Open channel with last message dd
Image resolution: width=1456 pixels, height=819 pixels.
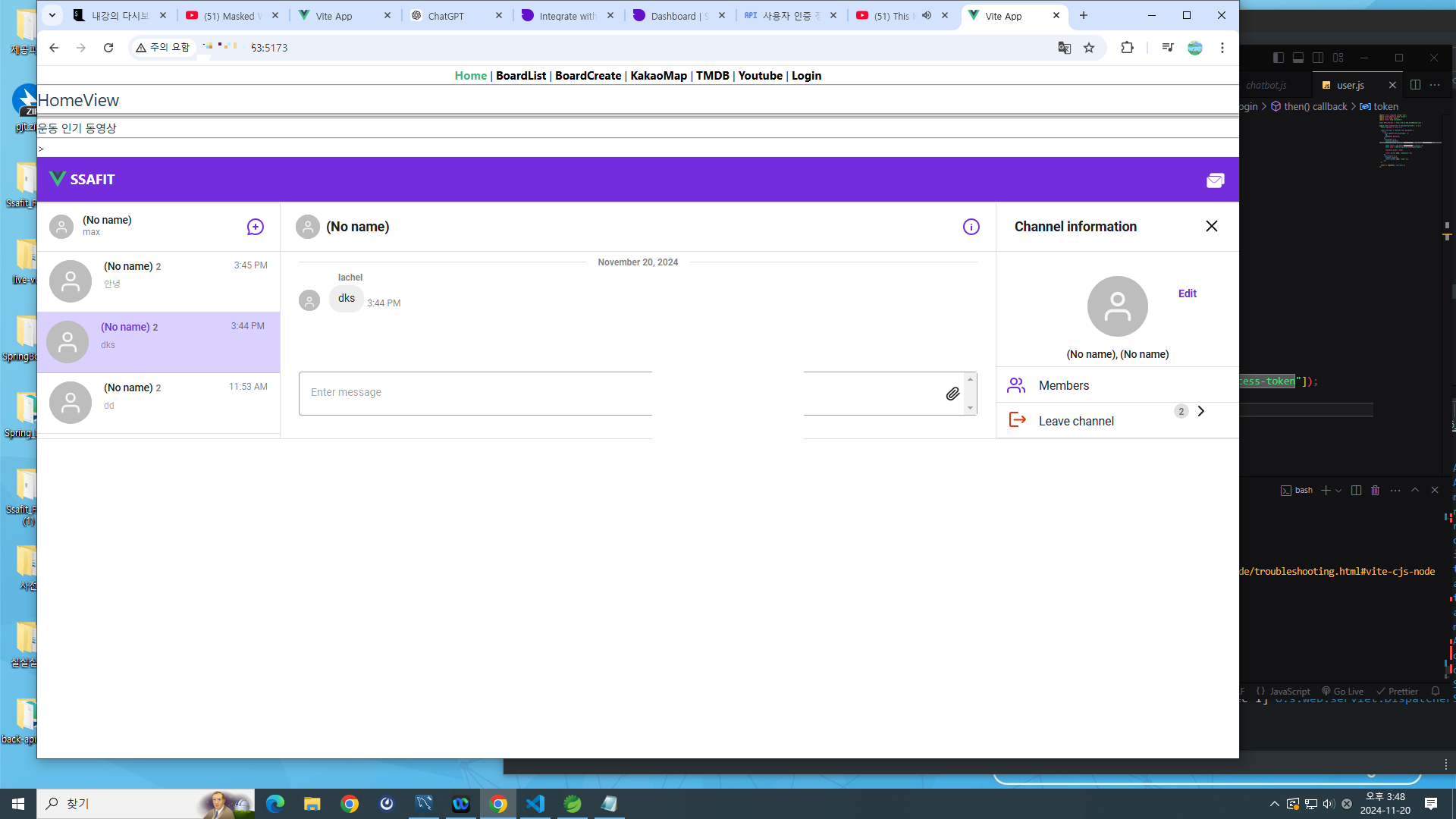pos(158,403)
